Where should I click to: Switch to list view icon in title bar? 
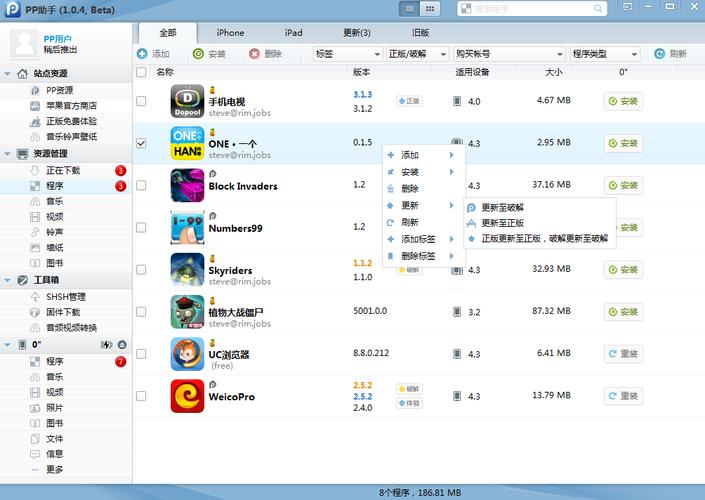(x=410, y=8)
